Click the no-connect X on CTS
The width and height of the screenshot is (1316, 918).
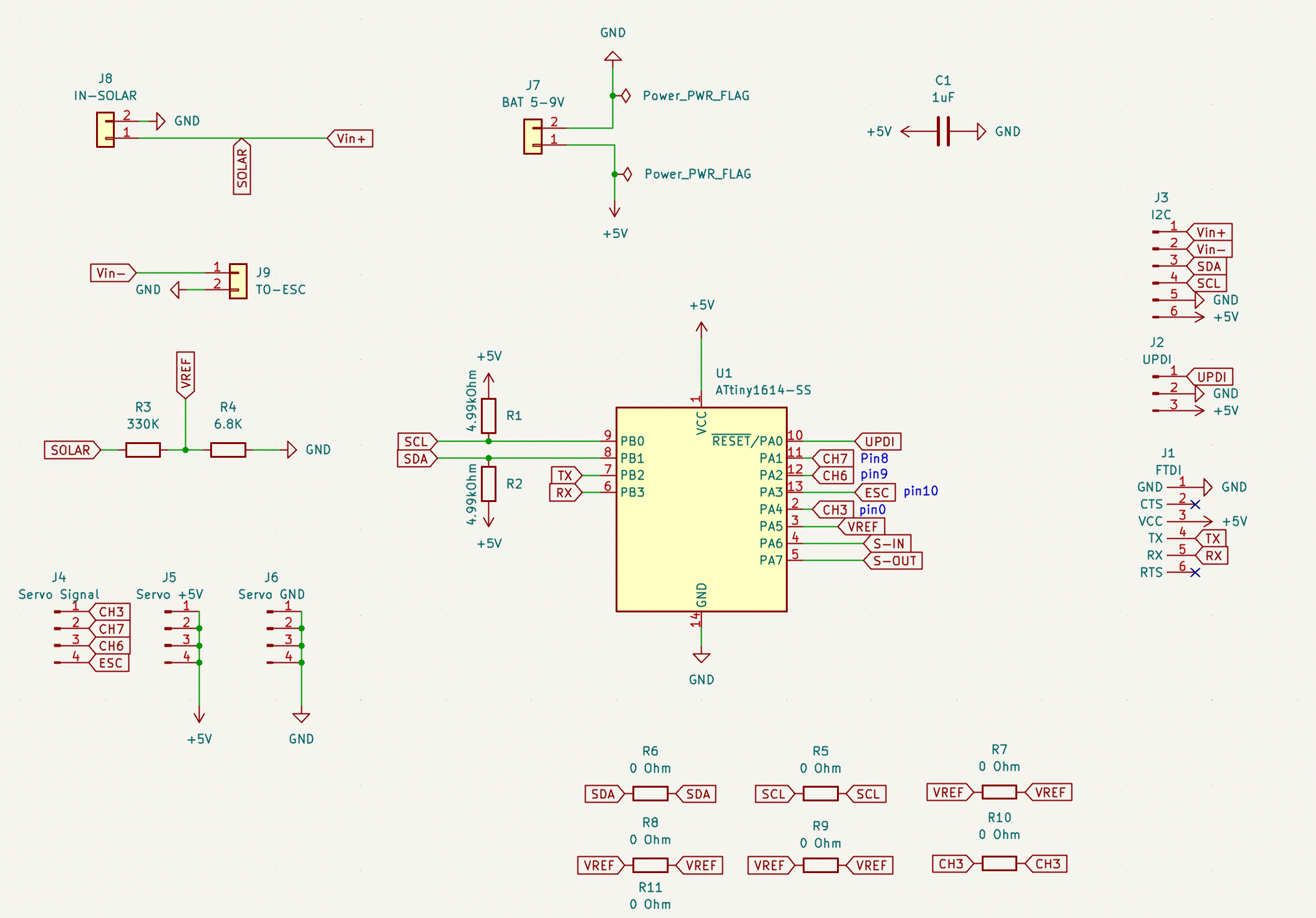point(1195,505)
